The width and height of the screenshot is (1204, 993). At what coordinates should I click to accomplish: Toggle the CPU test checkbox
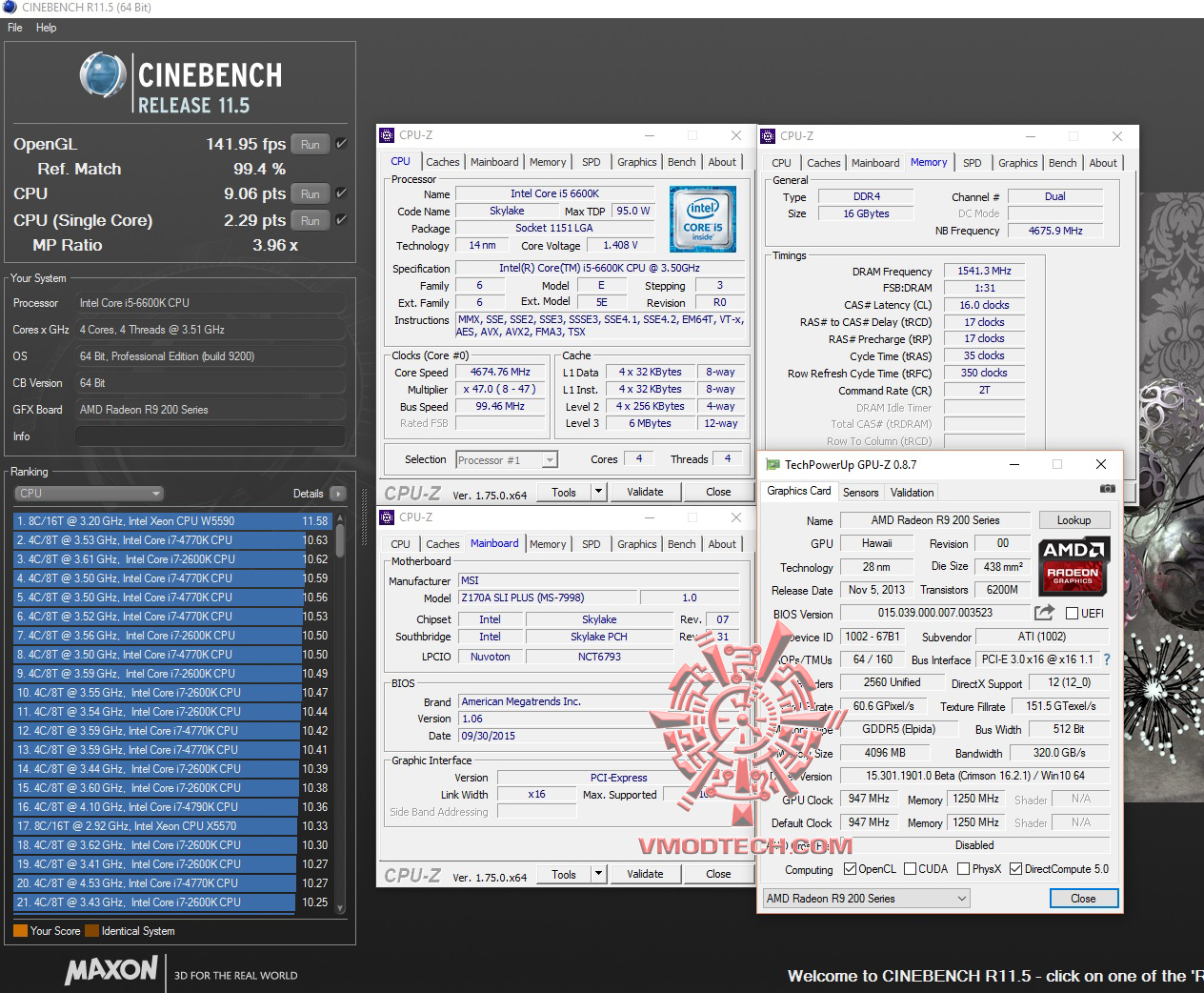tap(341, 193)
